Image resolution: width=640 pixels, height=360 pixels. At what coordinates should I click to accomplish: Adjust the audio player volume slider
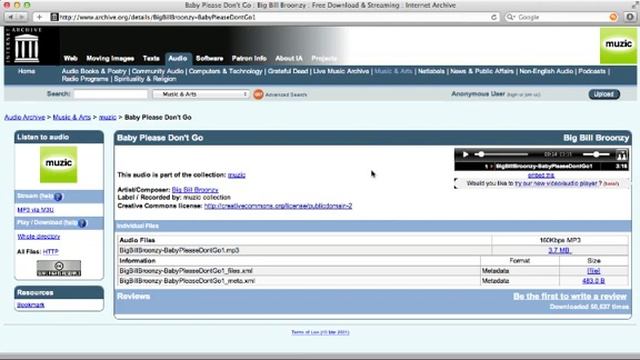(596, 154)
